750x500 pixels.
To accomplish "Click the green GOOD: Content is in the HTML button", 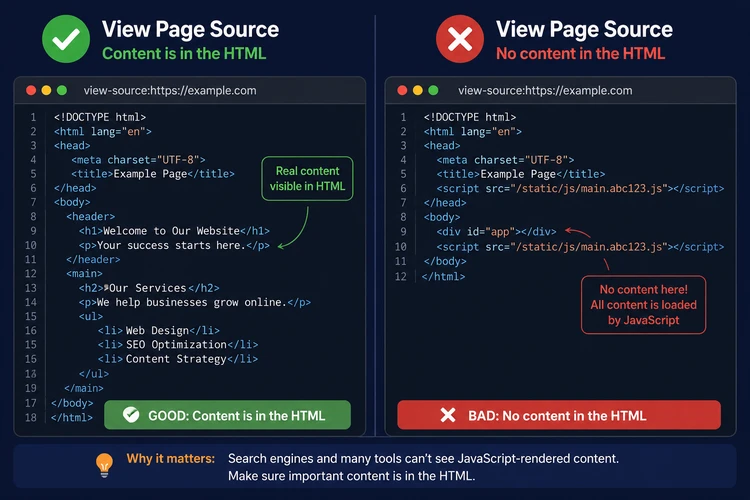I will [227, 415].
